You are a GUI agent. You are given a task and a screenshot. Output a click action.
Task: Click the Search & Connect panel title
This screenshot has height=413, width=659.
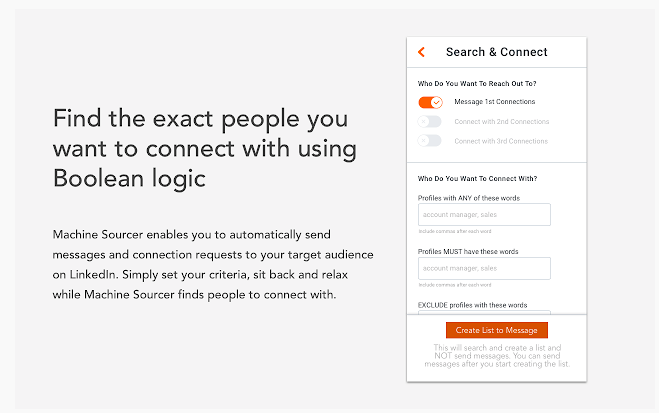pos(496,52)
